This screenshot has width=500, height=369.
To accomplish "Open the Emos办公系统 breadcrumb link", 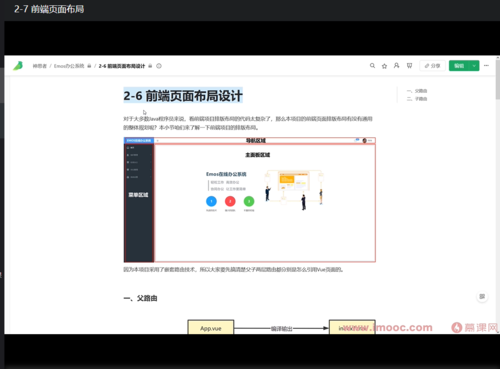I will [69, 66].
